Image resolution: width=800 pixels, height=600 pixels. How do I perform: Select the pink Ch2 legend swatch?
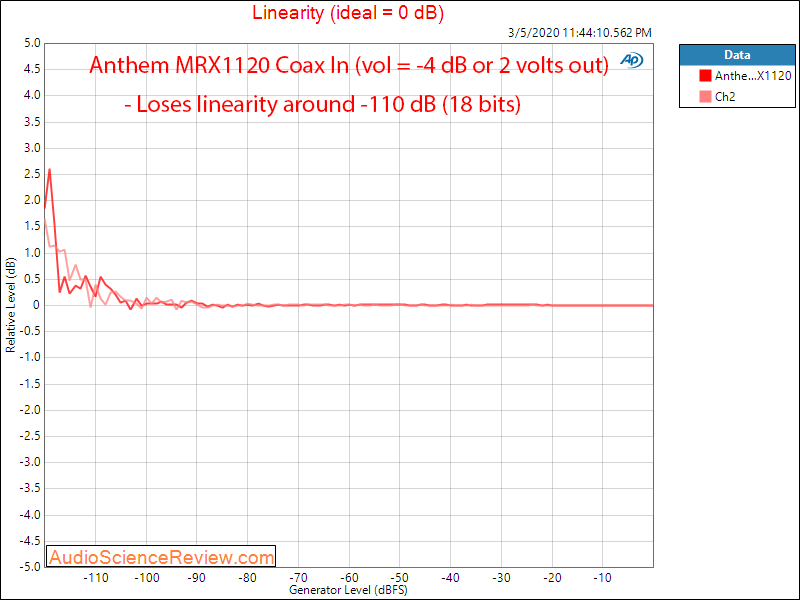(705, 96)
